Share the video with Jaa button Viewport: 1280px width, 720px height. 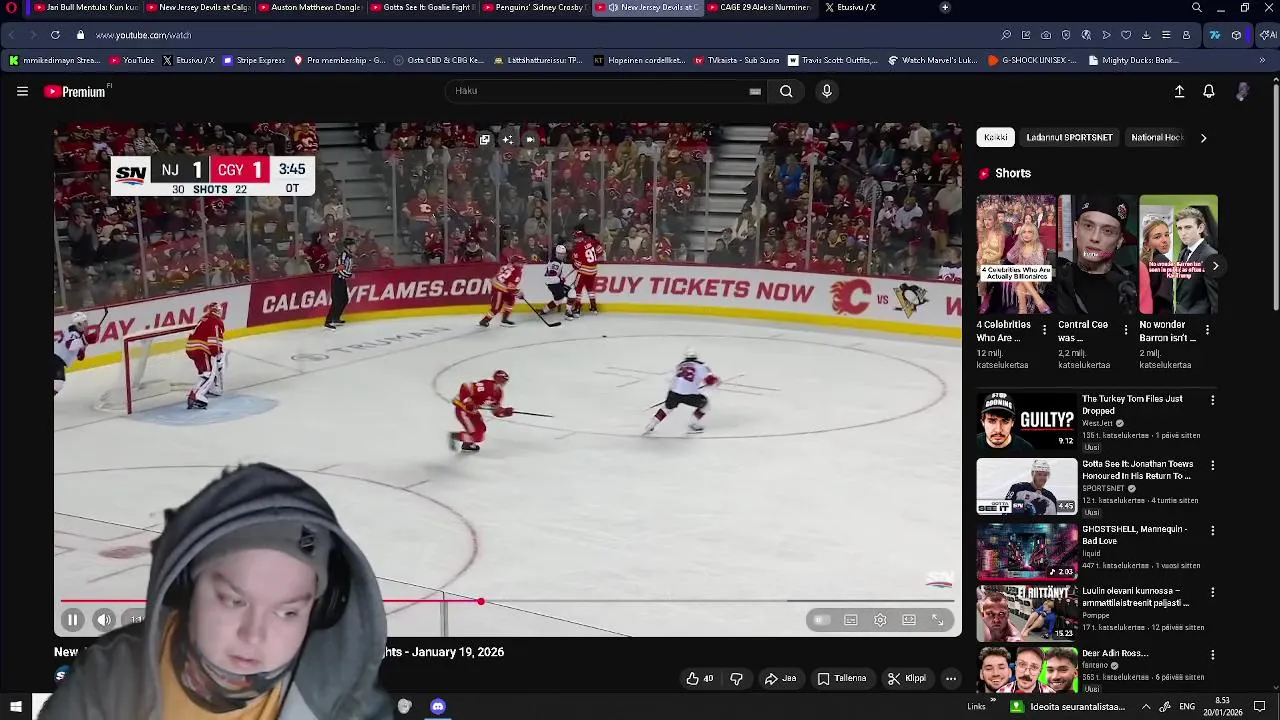pos(780,678)
